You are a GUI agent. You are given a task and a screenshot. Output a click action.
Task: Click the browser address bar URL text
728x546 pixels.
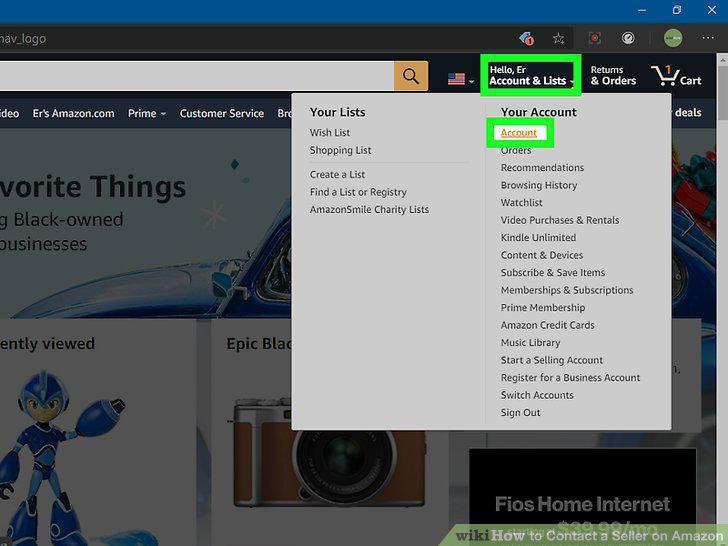pos(23,39)
